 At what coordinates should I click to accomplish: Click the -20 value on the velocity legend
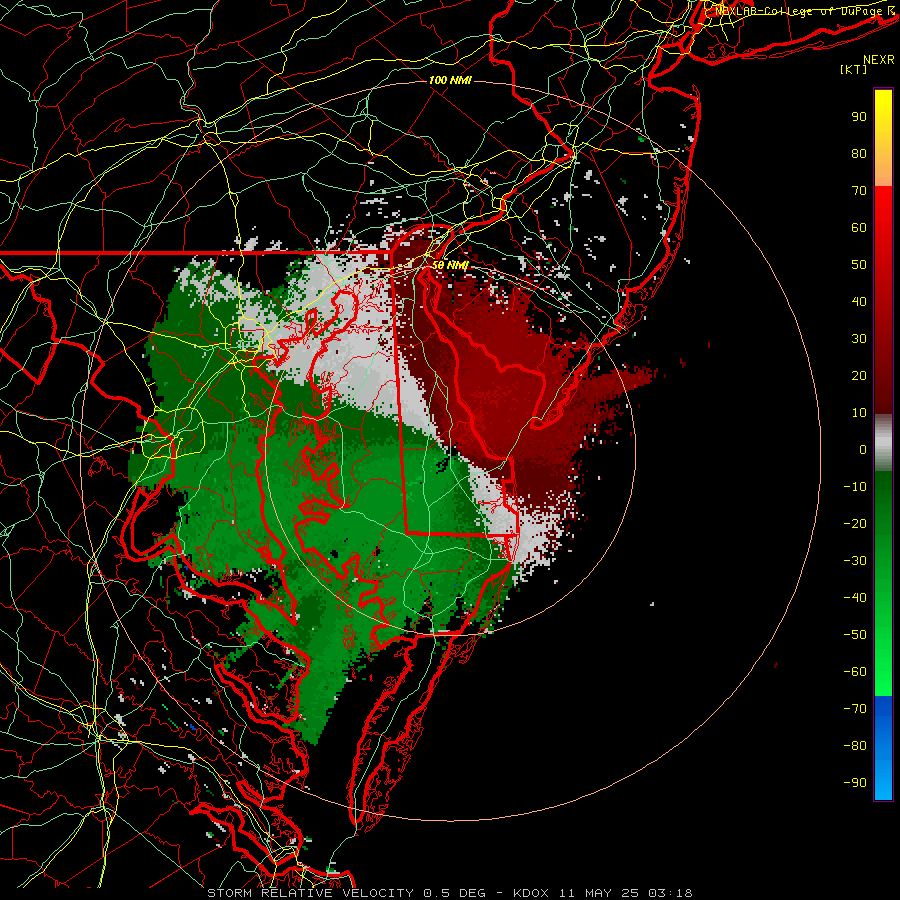point(855,523)
